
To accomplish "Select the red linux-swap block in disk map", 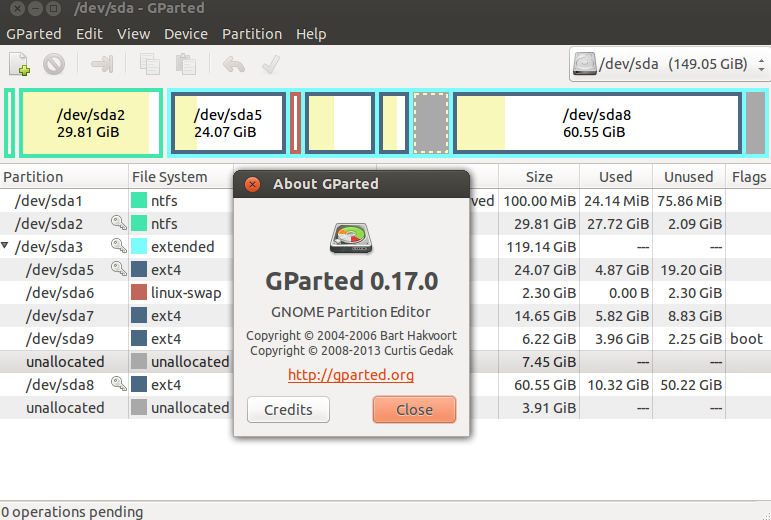I will (x=295, y=123).
